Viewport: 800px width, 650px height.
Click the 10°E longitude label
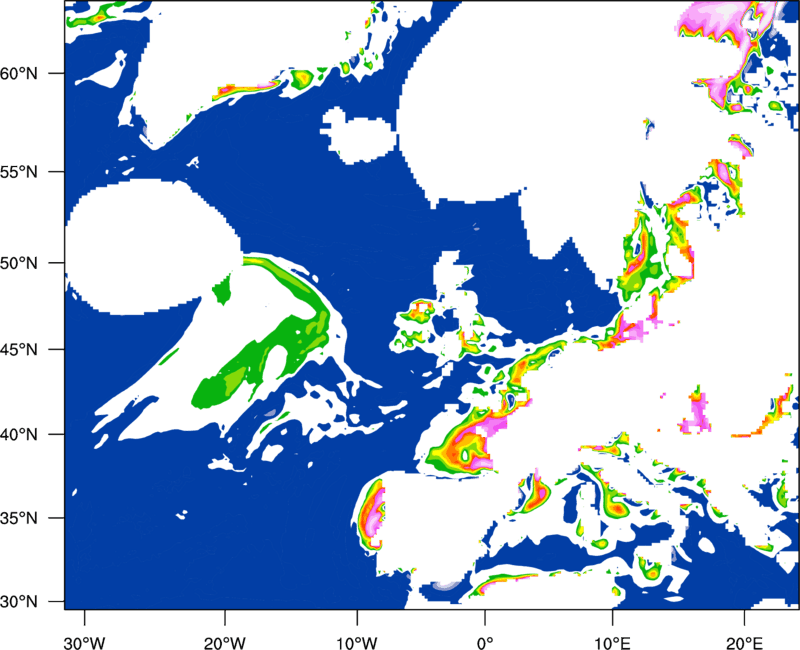point(612,643)
